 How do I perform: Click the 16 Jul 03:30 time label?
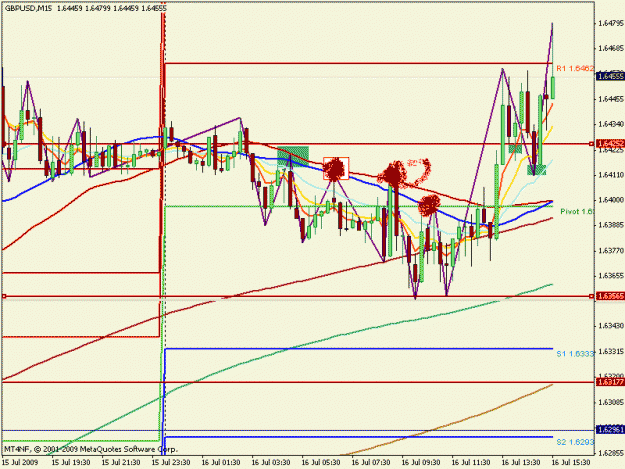271,463
